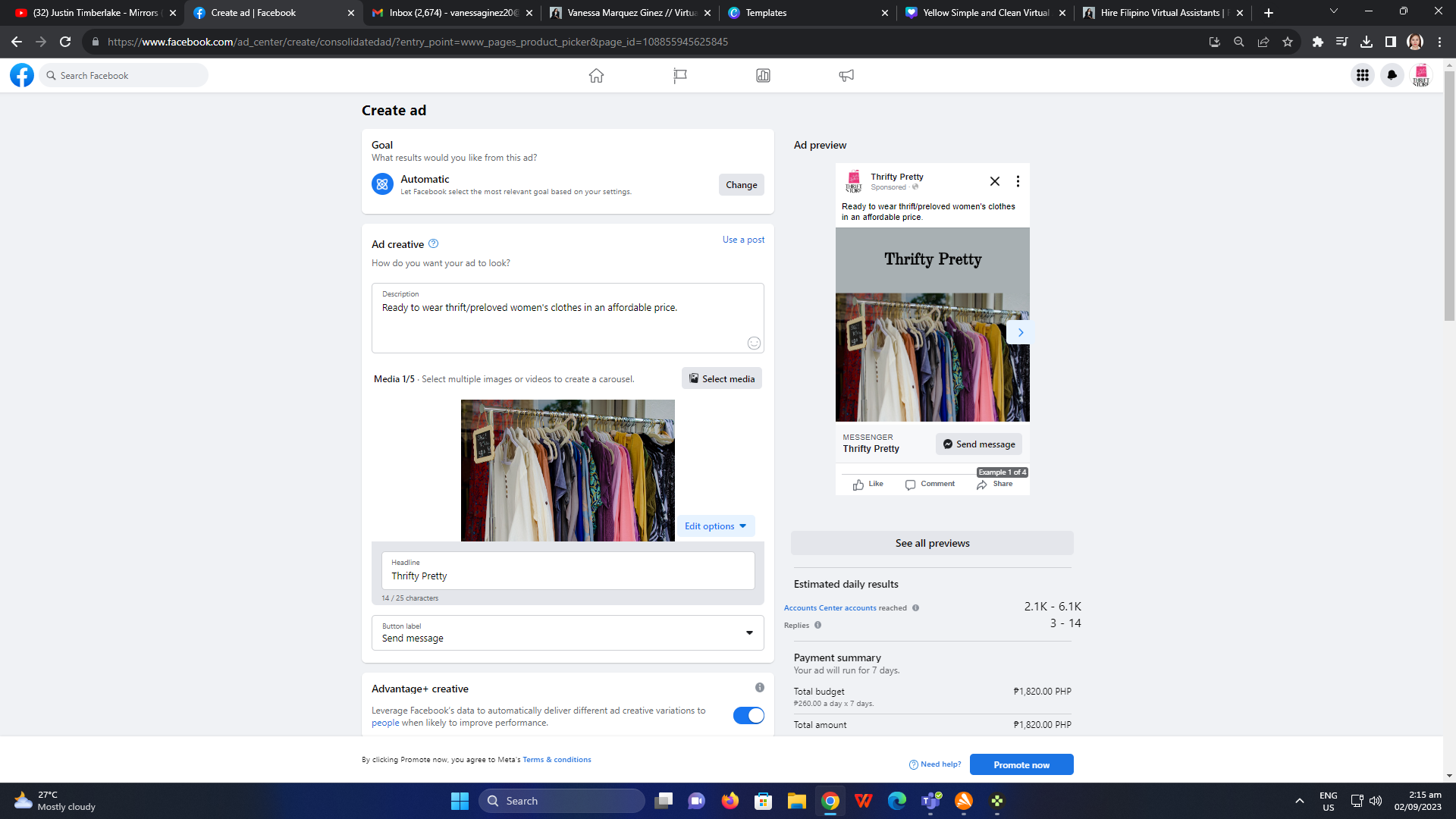Viewport: 1456px width, 819px height.
Task: Go to Facebook Home icon
Action: [x=596, y=75]
